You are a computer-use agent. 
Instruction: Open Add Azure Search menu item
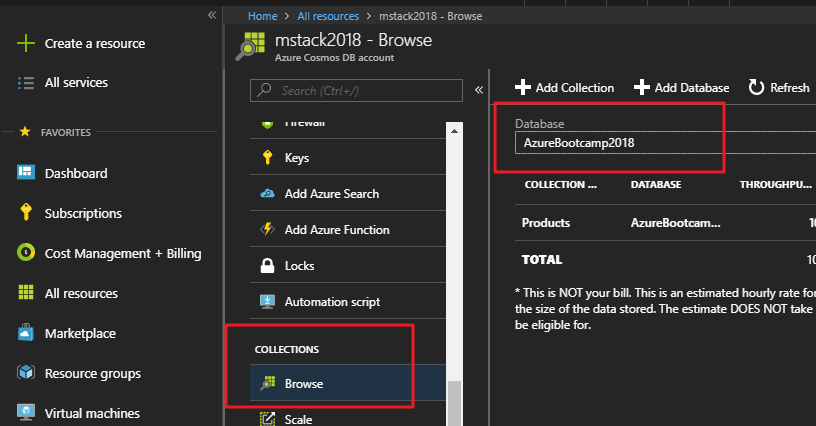pyautogui.click(x=348, y=193)
